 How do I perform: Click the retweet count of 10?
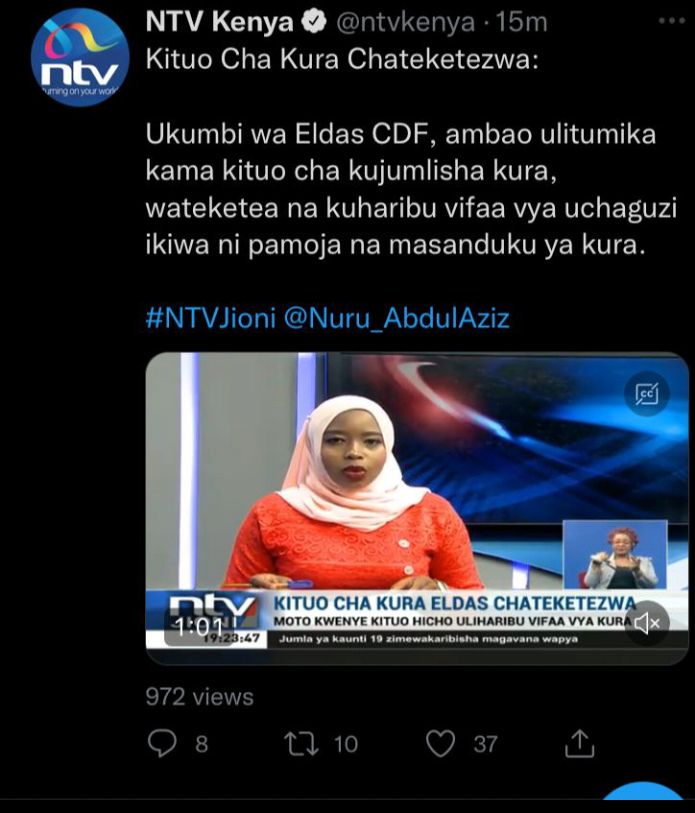pyautogui.click(x=346, y=744)
